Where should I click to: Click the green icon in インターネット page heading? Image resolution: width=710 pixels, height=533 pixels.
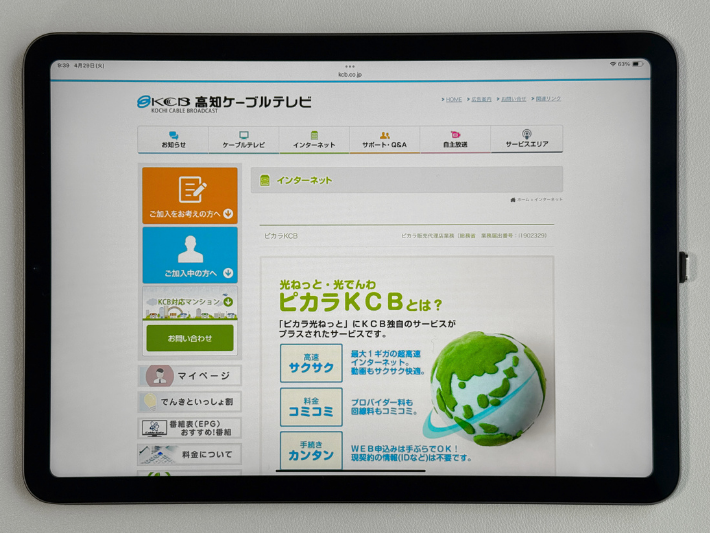click(x=264, y=180)
